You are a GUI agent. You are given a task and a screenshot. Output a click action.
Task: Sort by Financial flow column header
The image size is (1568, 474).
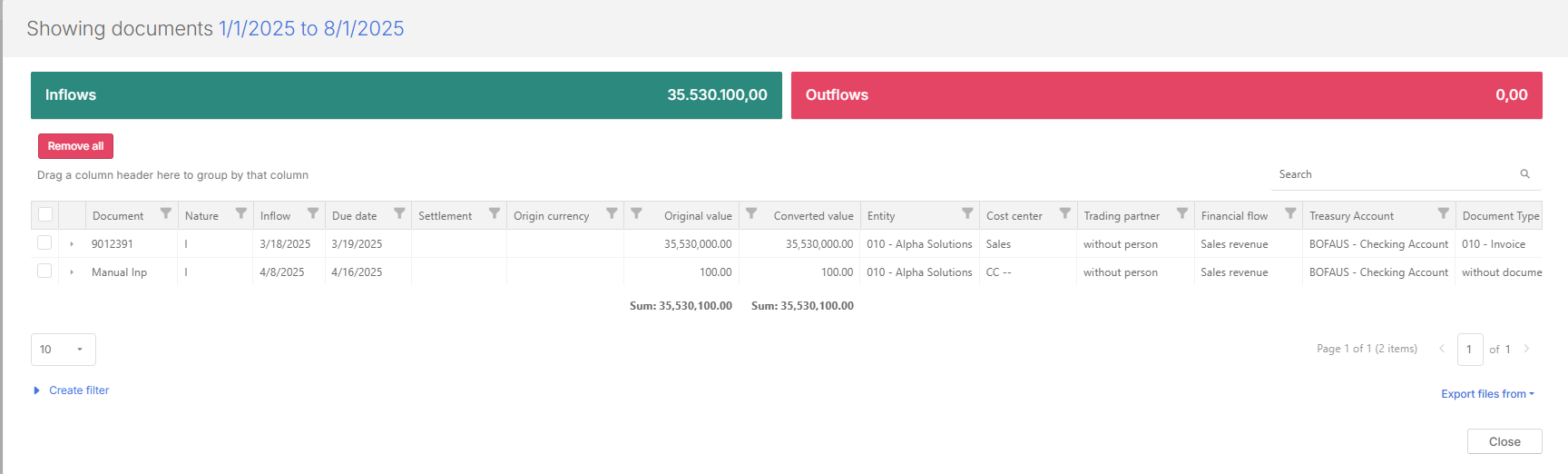(x=1234, y=216)
